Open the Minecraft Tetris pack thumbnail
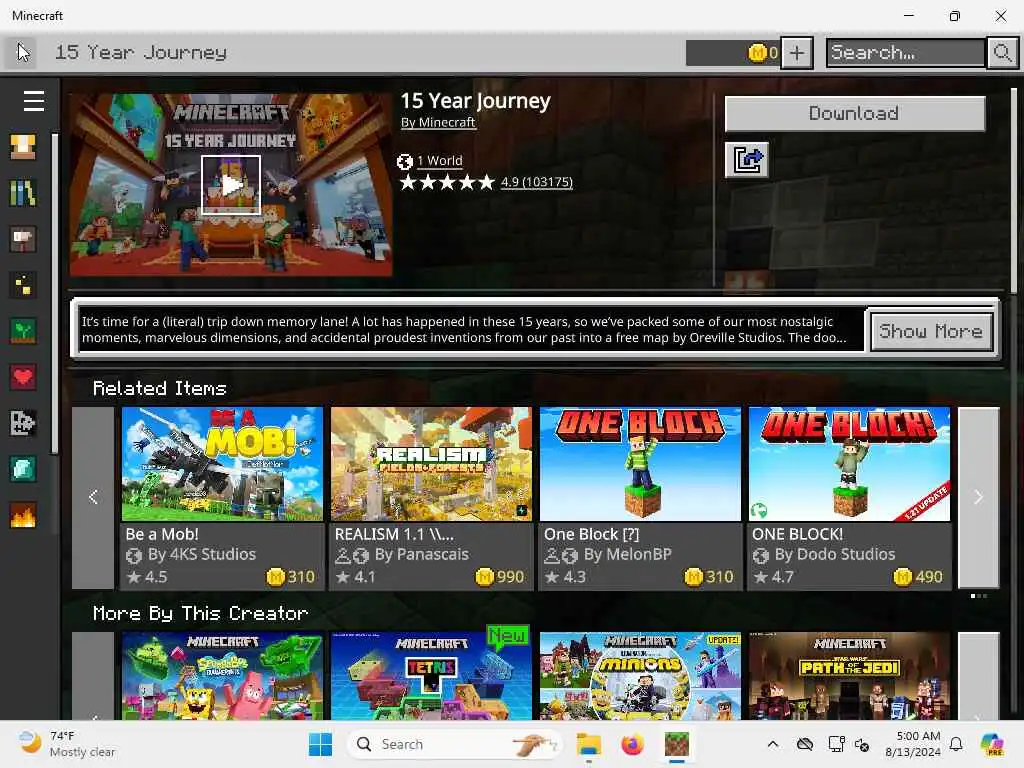The height and width of the screenshot is (768, 1024). pyautogui.click(x=431, y=676)
